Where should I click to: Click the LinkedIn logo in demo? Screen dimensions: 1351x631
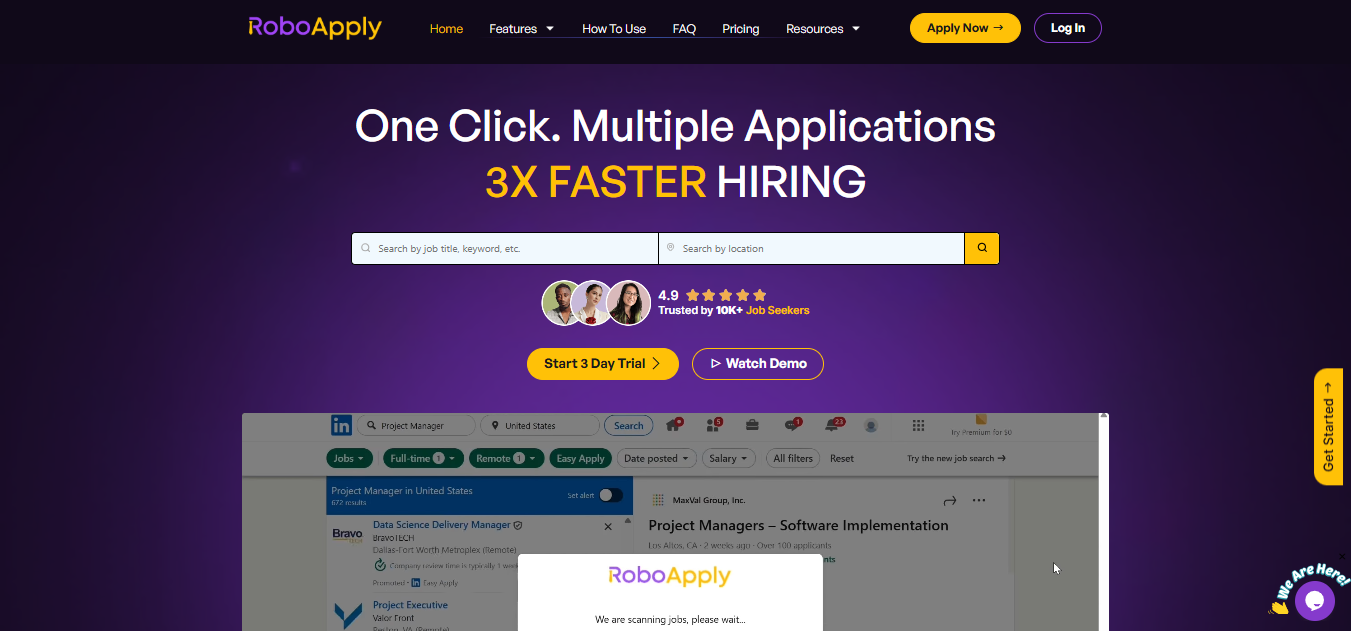pyautogui.click(x=341, y=426)
